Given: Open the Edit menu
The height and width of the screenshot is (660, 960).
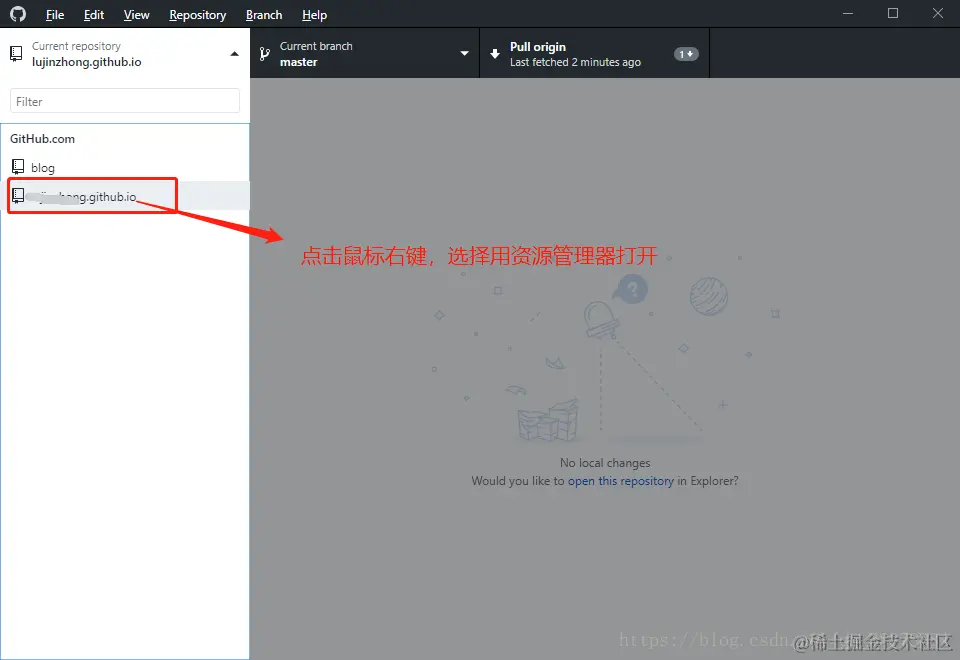Looking at the screenshot, I should click(x=94, y=15).
